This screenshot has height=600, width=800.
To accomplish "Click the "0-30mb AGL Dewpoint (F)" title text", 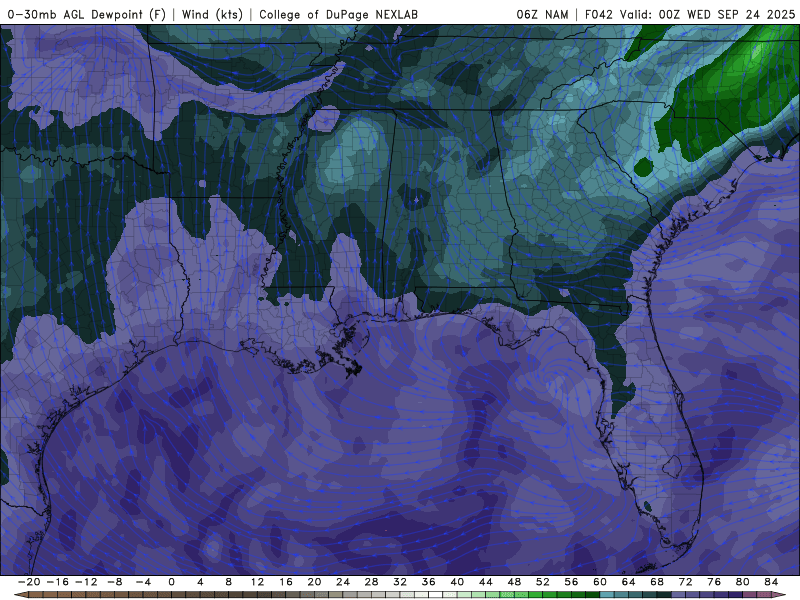I will 86,14.
